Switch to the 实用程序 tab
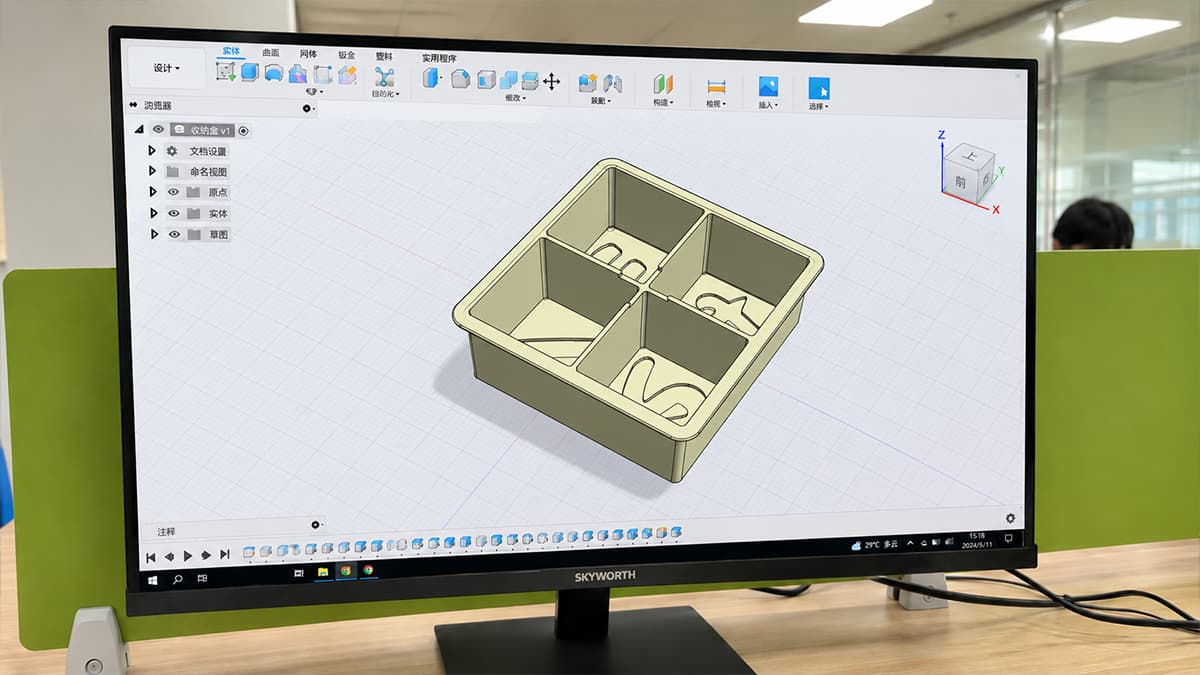Screen dimensions: 1200x675 pos(439,58)
